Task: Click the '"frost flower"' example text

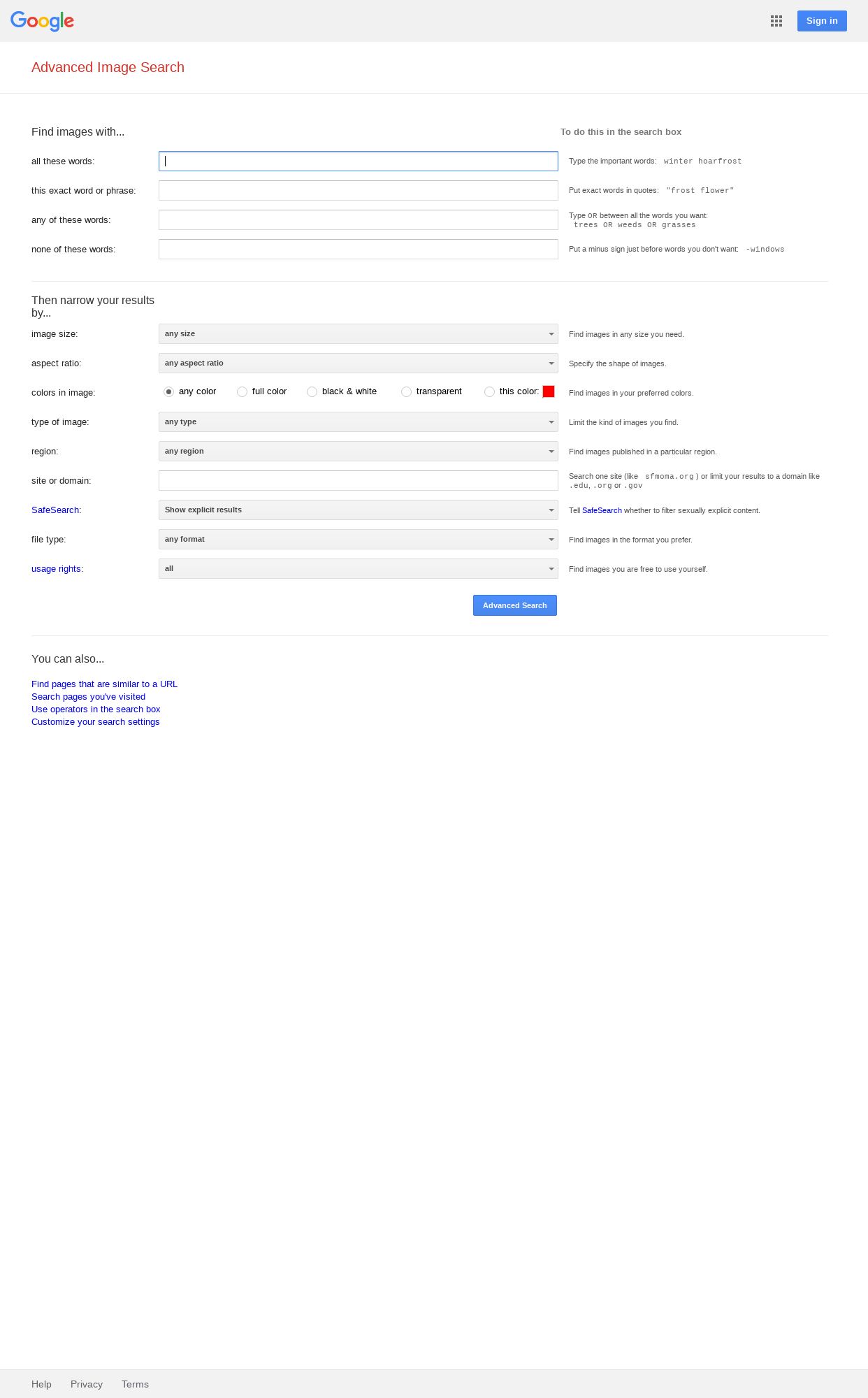Action: coord(700,191)
